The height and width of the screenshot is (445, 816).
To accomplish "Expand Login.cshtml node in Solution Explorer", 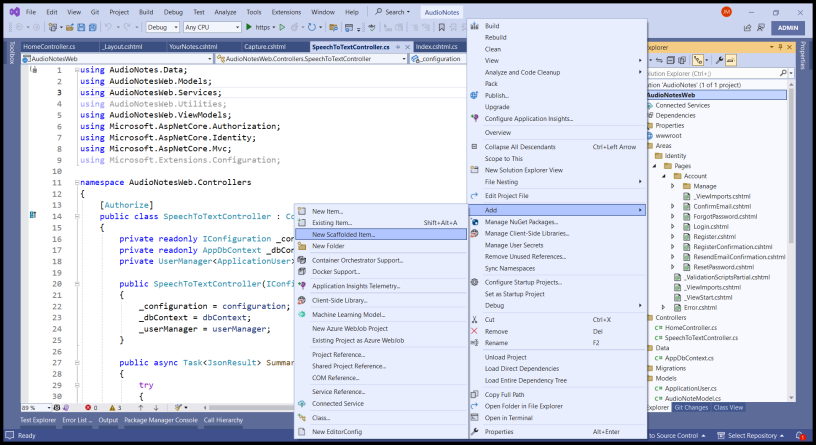I will pyautogui.click(x=672, y=226).
